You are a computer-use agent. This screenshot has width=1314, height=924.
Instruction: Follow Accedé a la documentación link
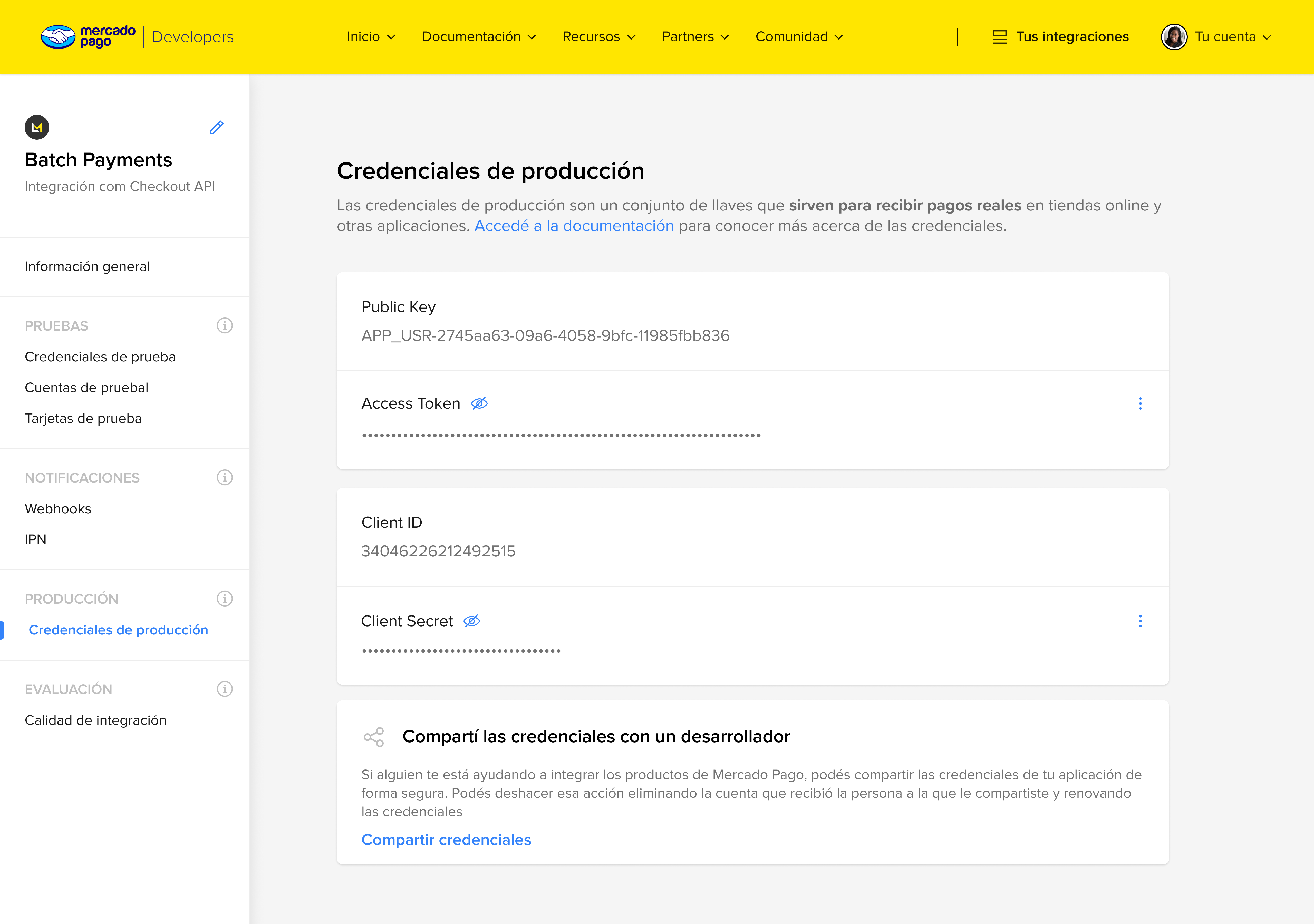tap(574, 226)
